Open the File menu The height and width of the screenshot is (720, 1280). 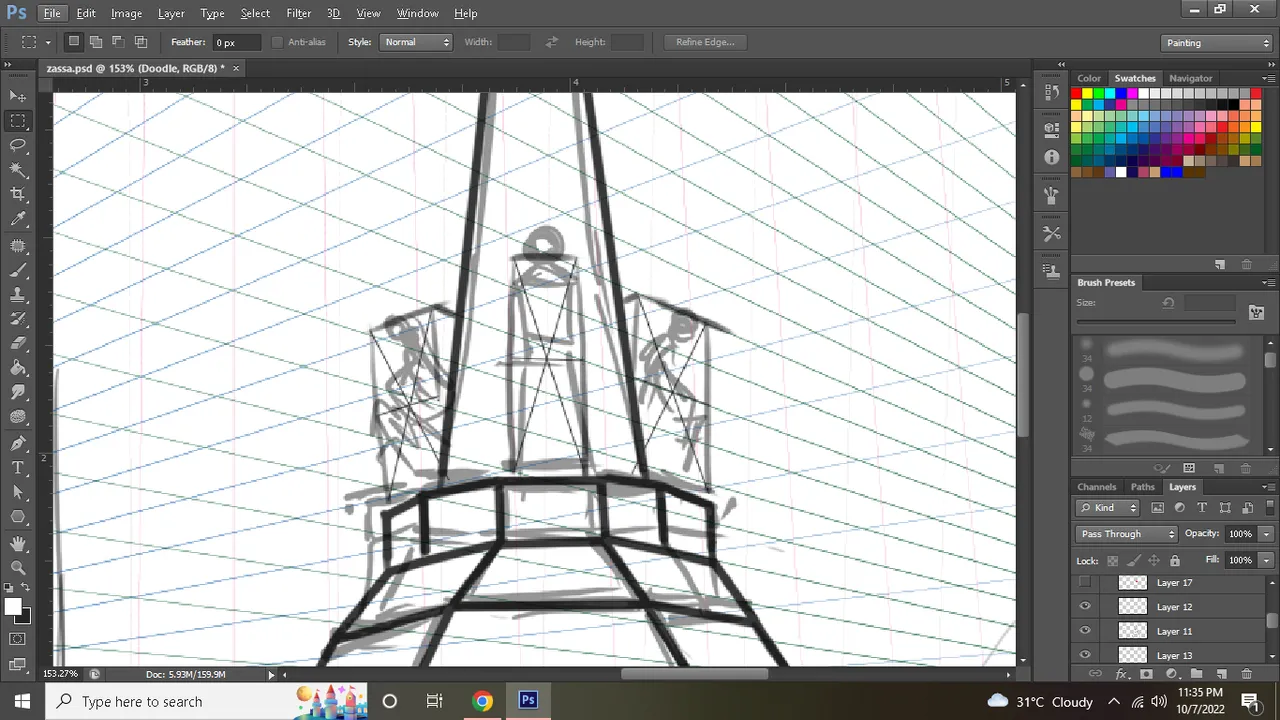(x=52, y=13)
